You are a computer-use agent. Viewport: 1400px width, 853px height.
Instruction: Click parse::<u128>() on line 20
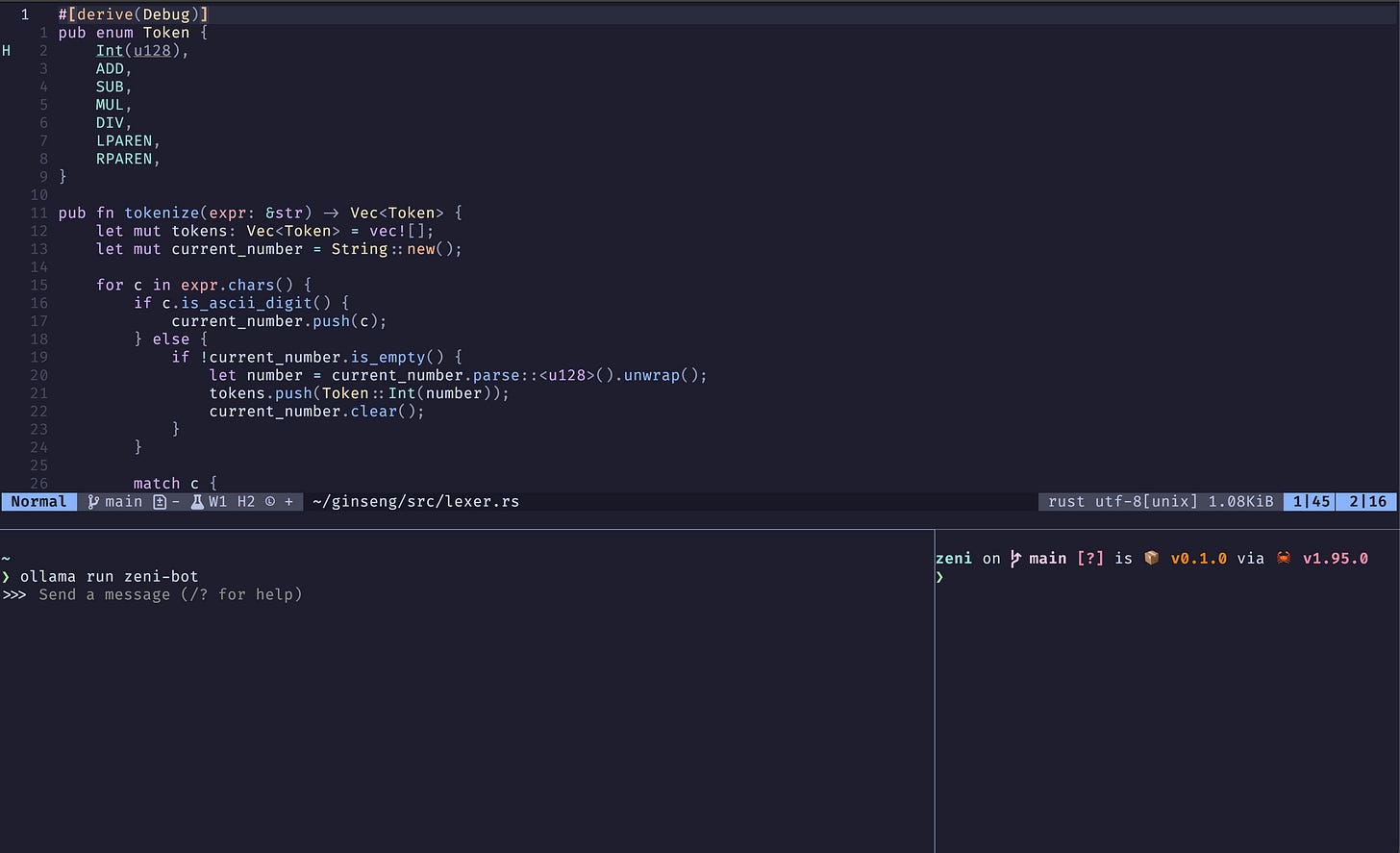(544, 376)
